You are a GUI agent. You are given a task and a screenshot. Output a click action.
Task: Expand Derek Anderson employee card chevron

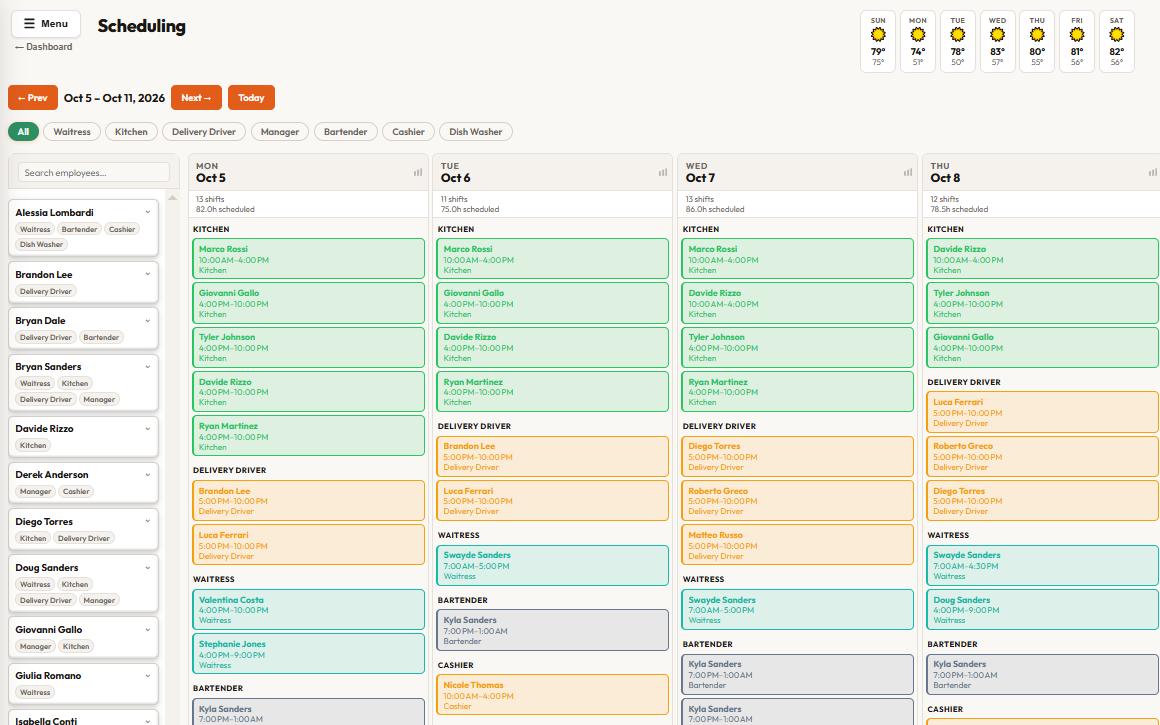(x=147, y=474)
